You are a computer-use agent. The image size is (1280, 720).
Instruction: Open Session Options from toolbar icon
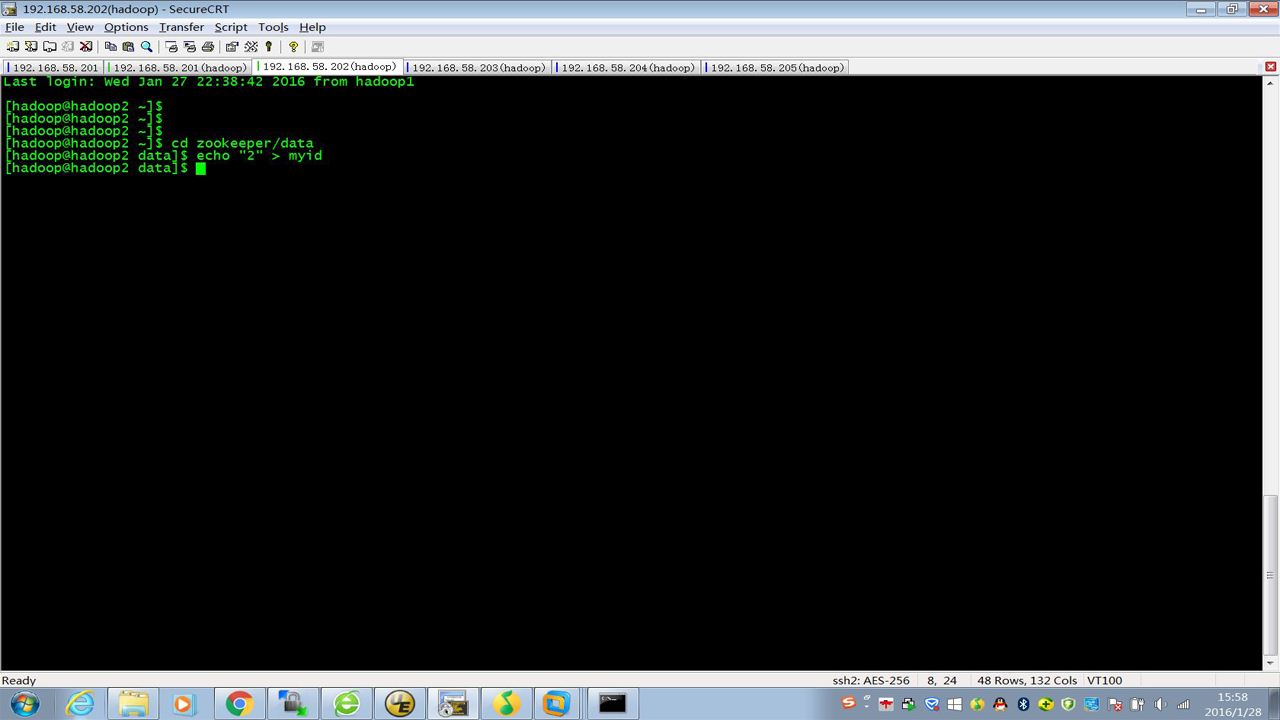(x=232, y=46)
